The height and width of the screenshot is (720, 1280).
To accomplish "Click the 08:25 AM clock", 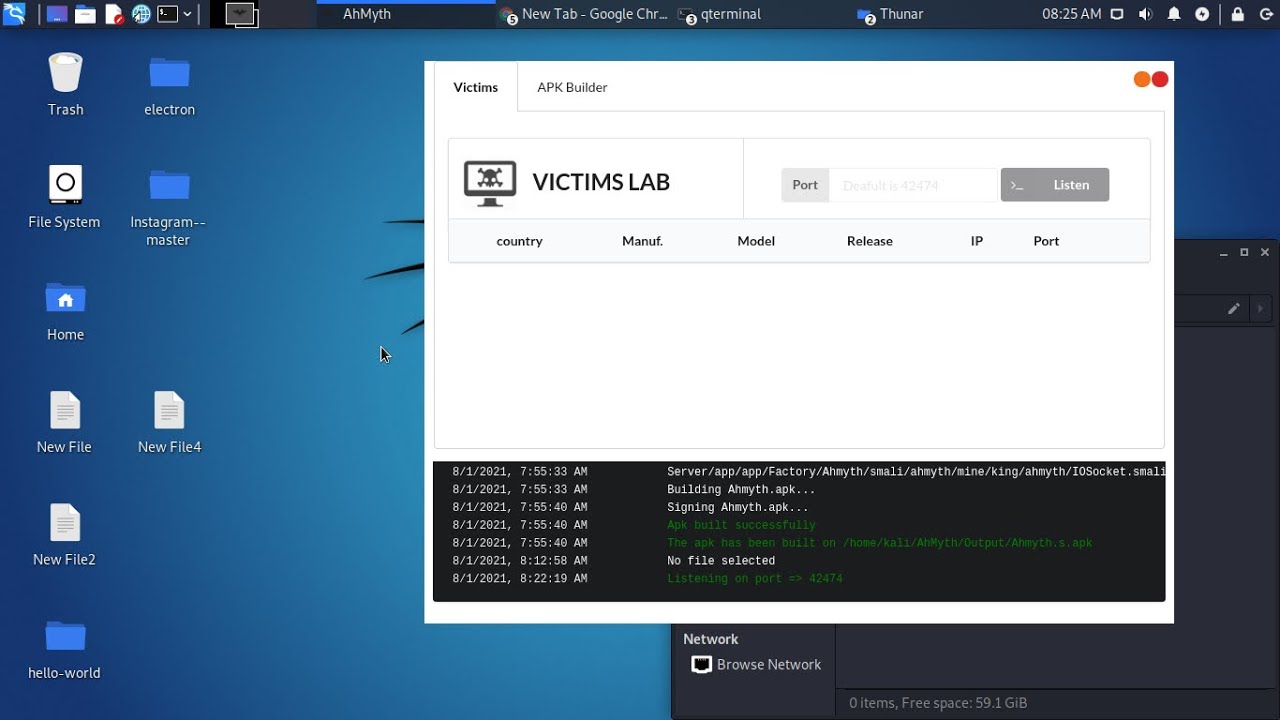I will click(1071, 14).
